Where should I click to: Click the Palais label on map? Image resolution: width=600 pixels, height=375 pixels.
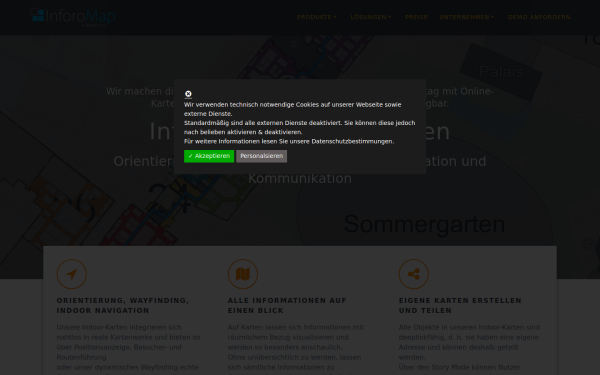(501, 72)
